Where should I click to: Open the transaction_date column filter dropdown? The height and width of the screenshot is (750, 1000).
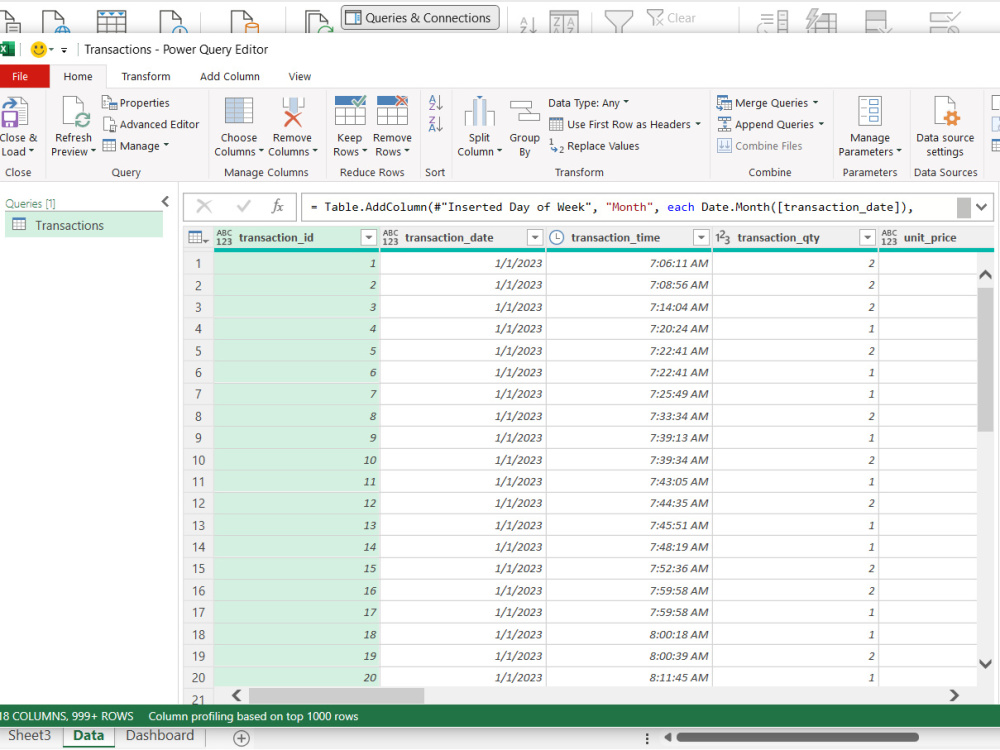535,238
